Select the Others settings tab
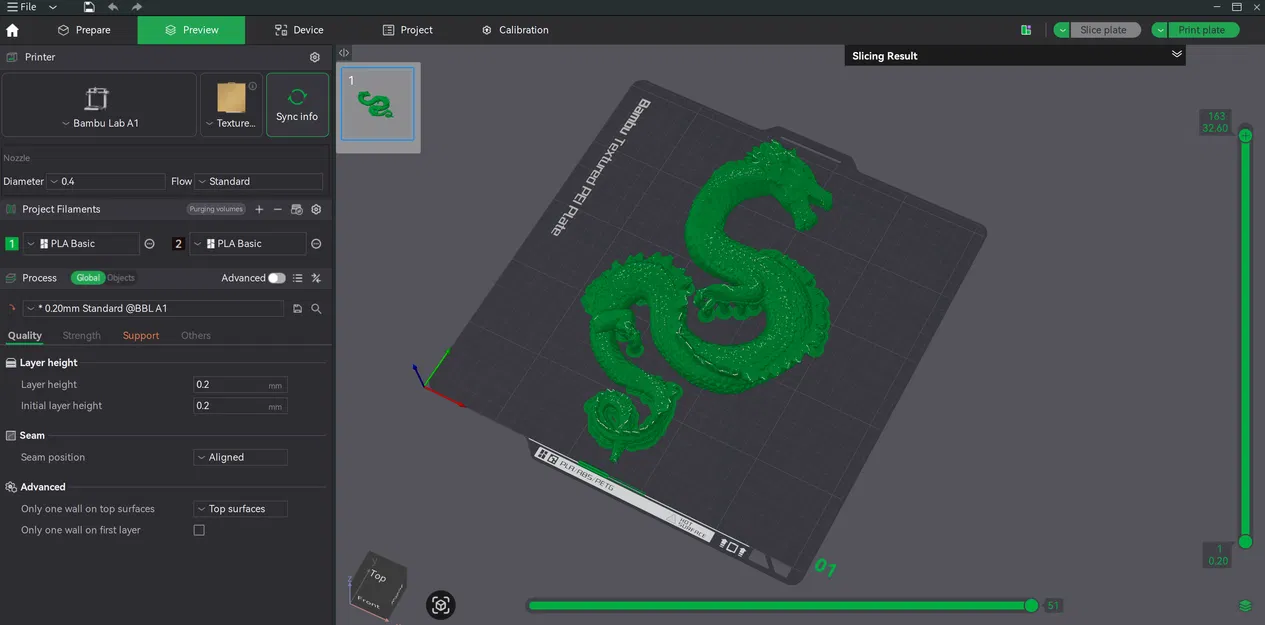 [x=196, y=336]
